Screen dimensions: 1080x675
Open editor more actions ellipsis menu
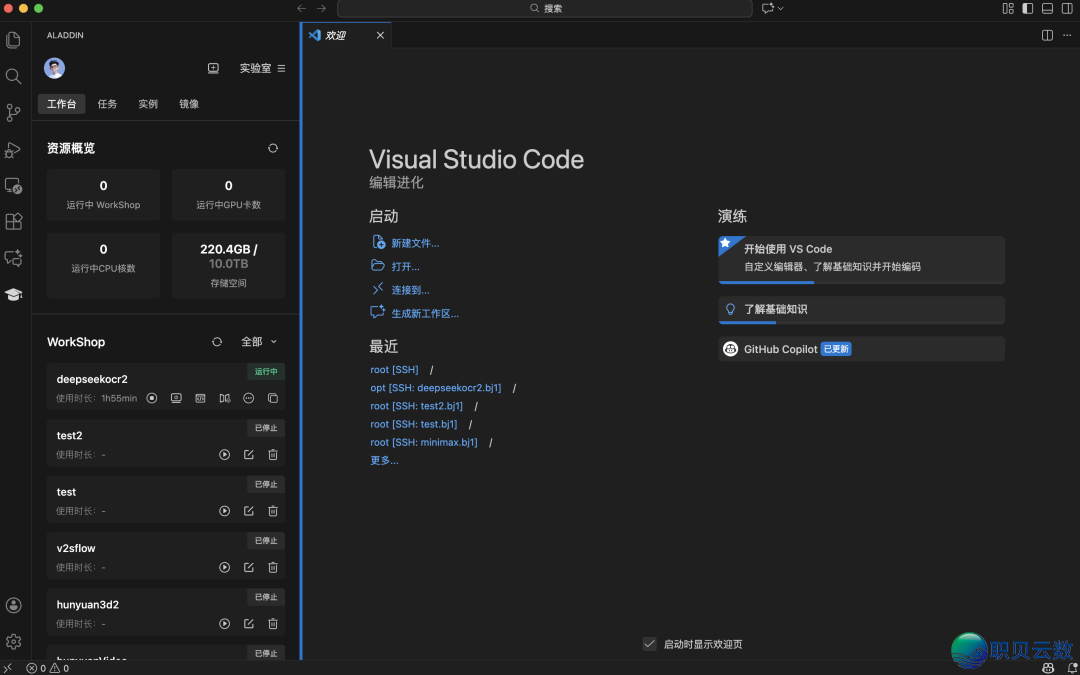pyautogui.click(x=1067, y=35)
